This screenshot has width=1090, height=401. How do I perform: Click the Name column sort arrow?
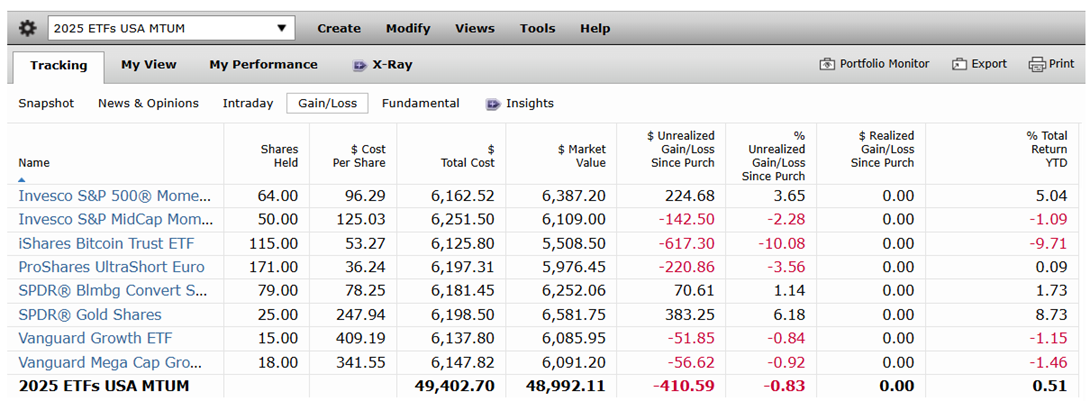pyautogui.click(x=22, y=179)
